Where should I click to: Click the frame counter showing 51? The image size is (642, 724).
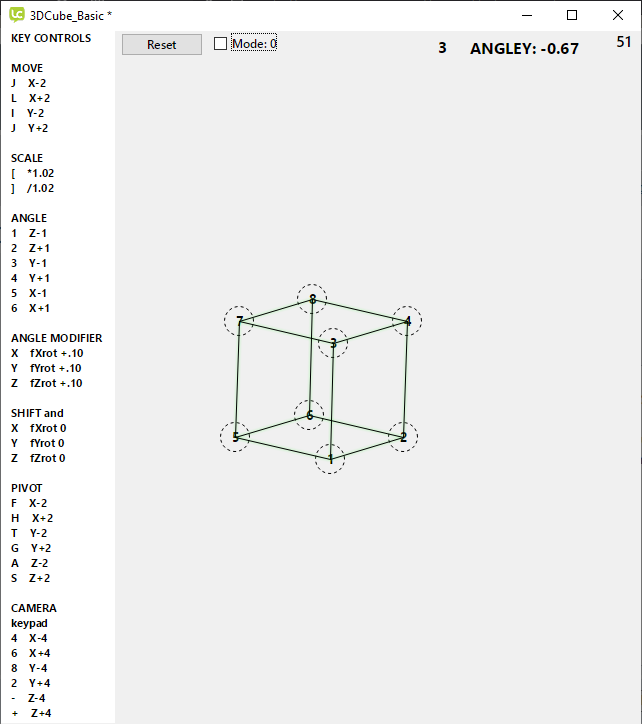pos(624,42)
